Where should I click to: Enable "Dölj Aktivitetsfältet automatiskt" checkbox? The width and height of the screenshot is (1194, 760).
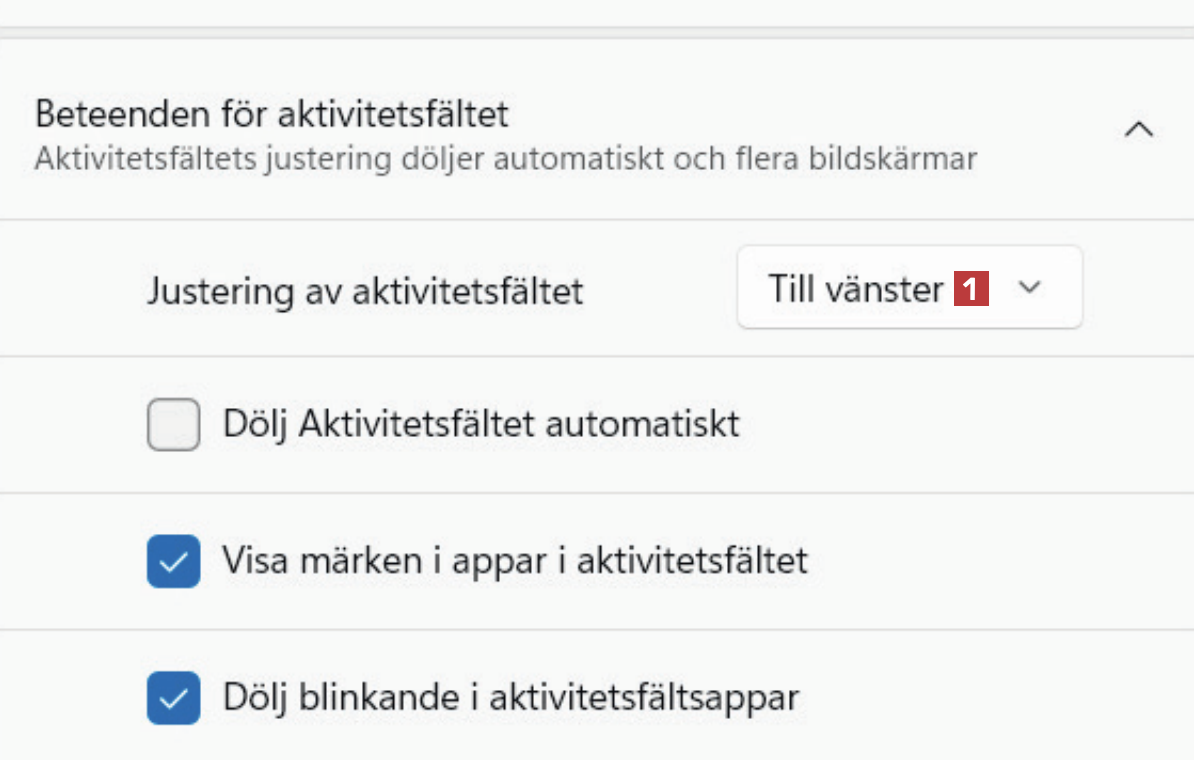tap(173, 425)
